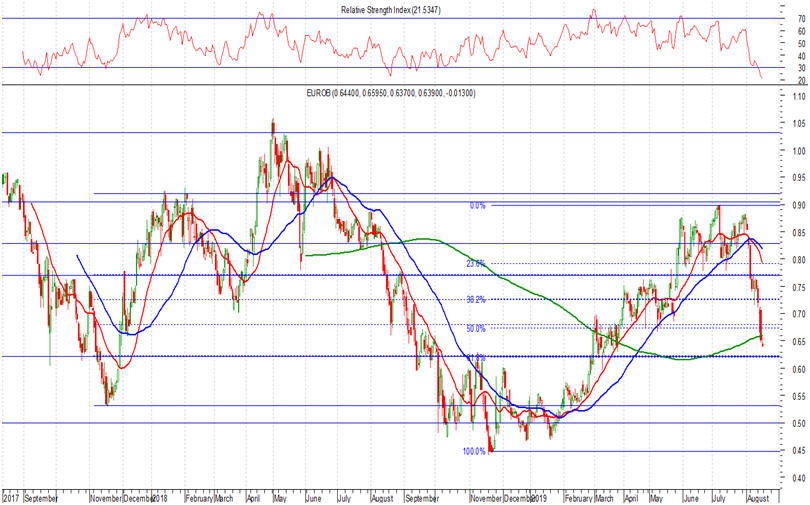Click the RSI axis value 70
The height and width of the screenshot is (505, 810).
click(x=802, y=19)
